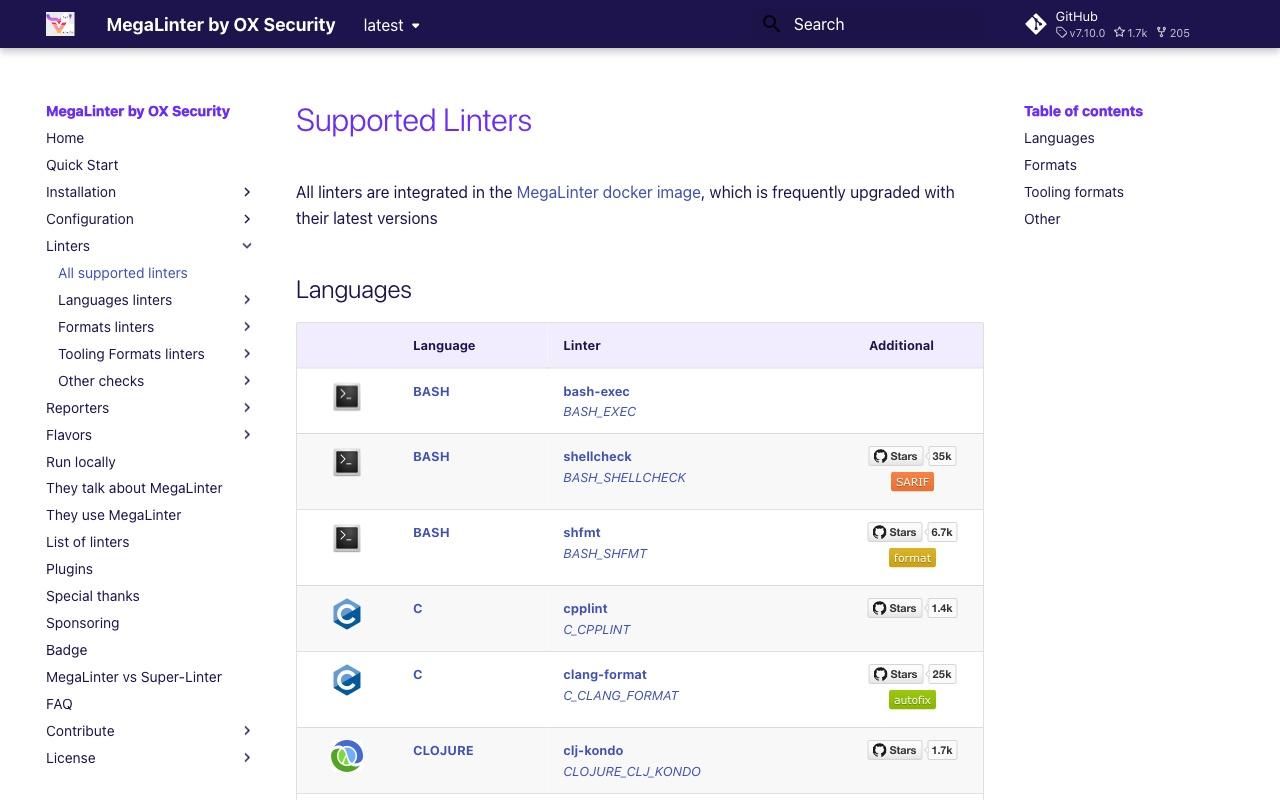Open the shellcheck linter link

597,456
